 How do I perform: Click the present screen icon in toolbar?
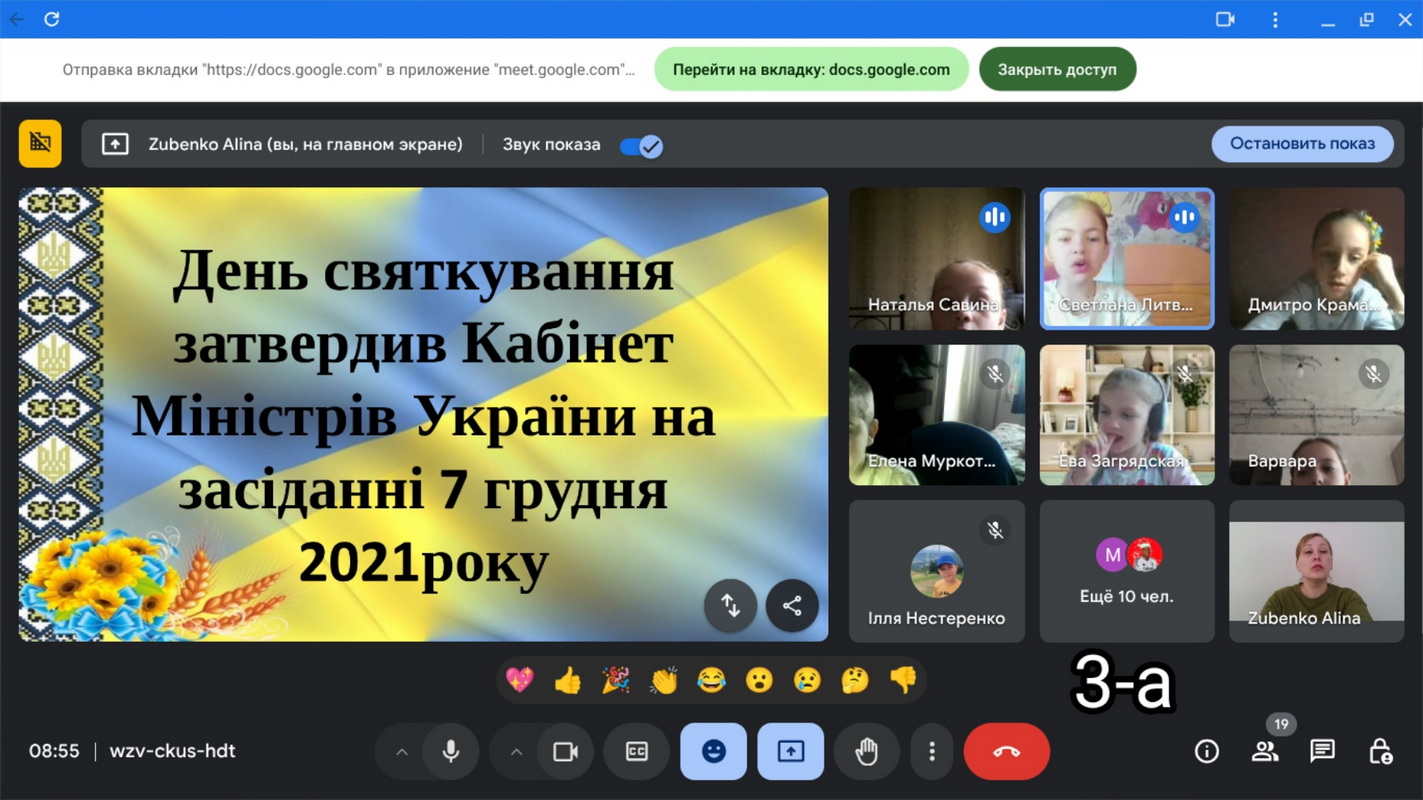(790, 751)
